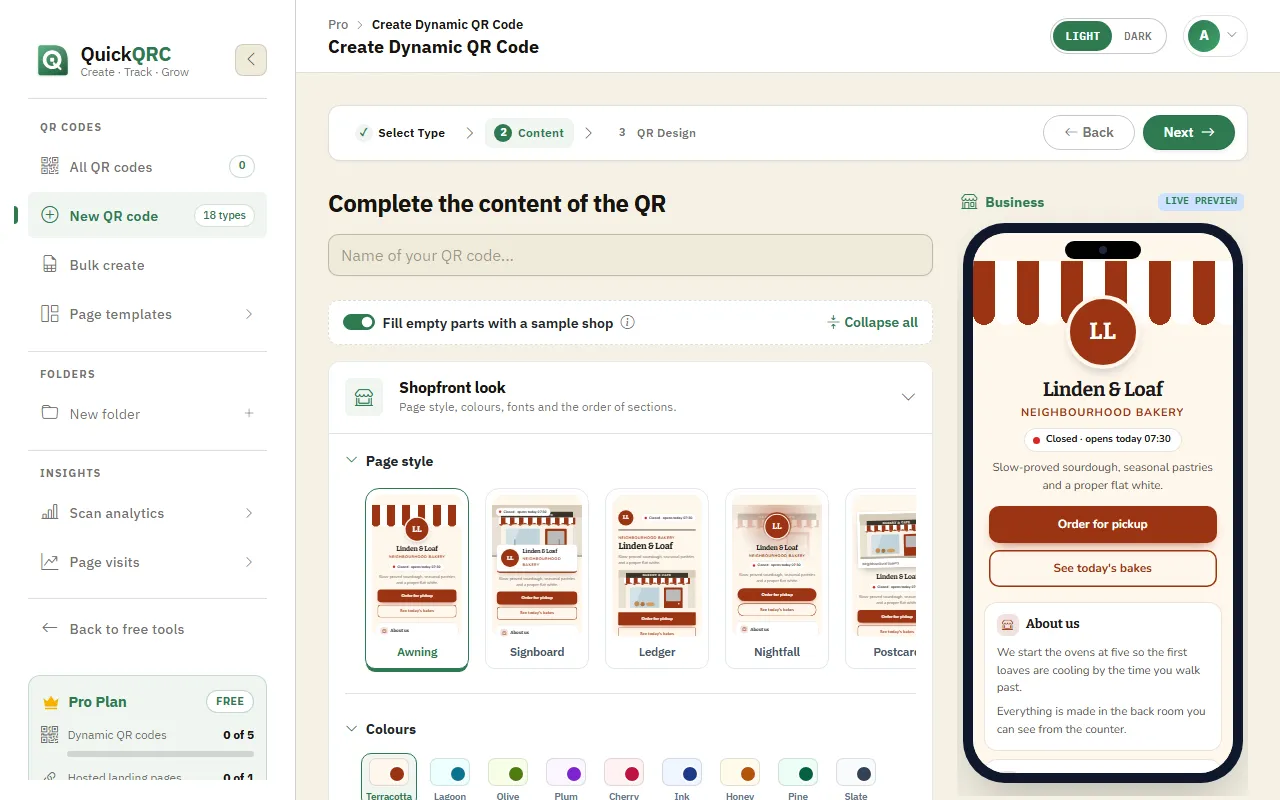
Task: Collapse the Shopfront look section chevron
Action: point(908,397)
